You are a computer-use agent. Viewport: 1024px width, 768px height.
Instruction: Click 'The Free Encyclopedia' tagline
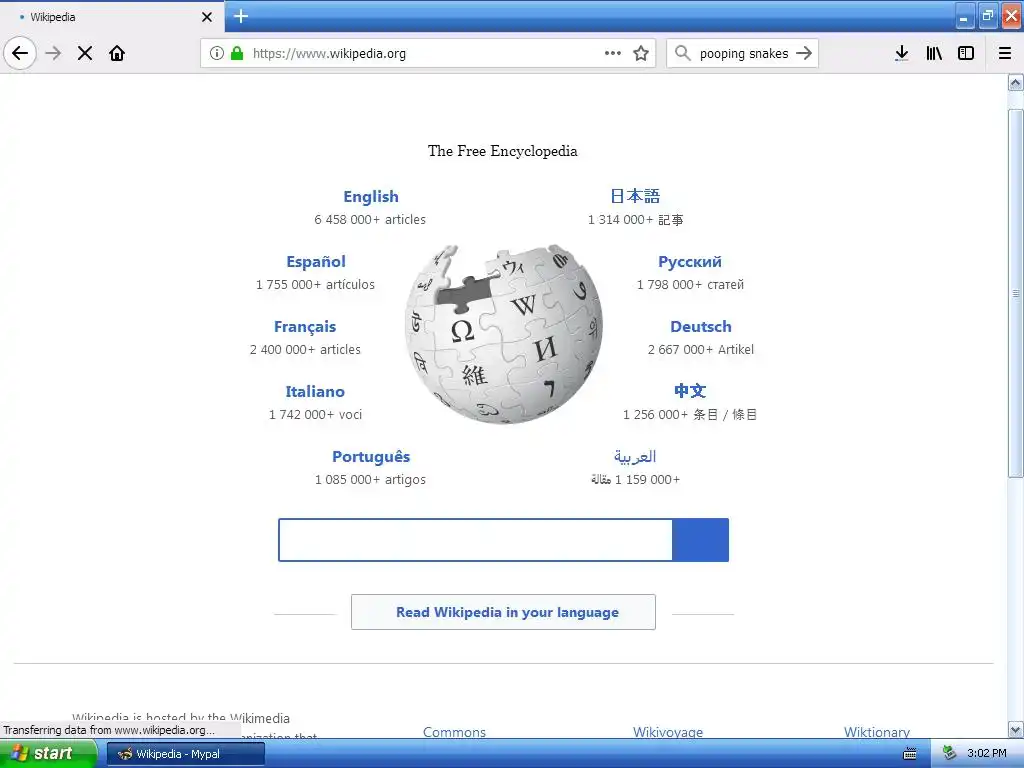(x=502, y=151)
